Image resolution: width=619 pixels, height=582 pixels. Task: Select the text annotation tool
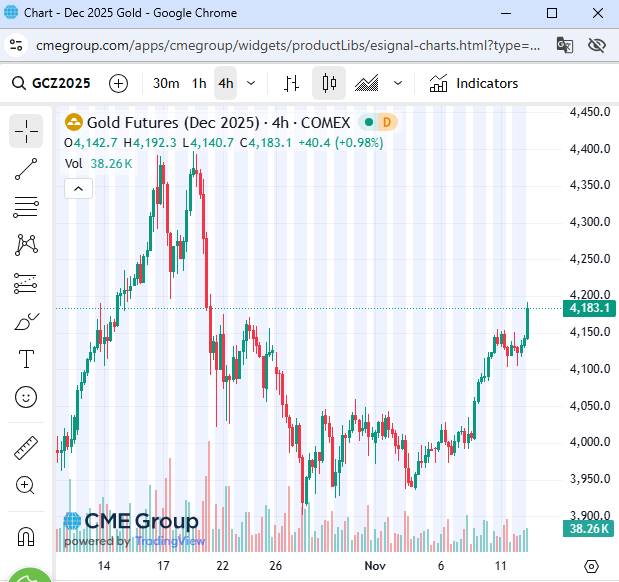coord(27,359)
